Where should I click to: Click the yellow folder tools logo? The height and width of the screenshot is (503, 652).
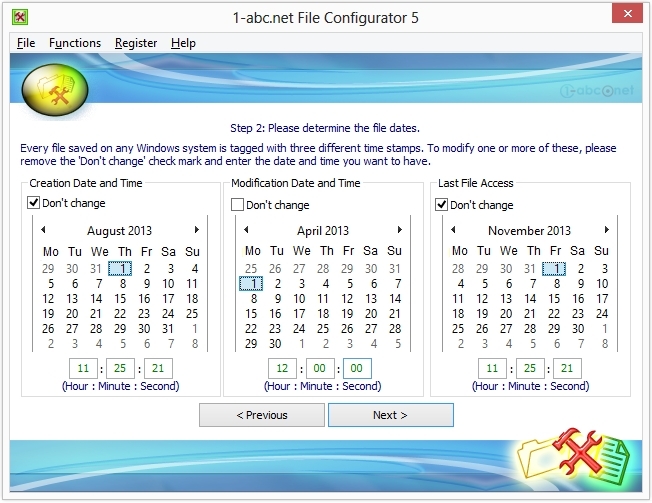55,91
